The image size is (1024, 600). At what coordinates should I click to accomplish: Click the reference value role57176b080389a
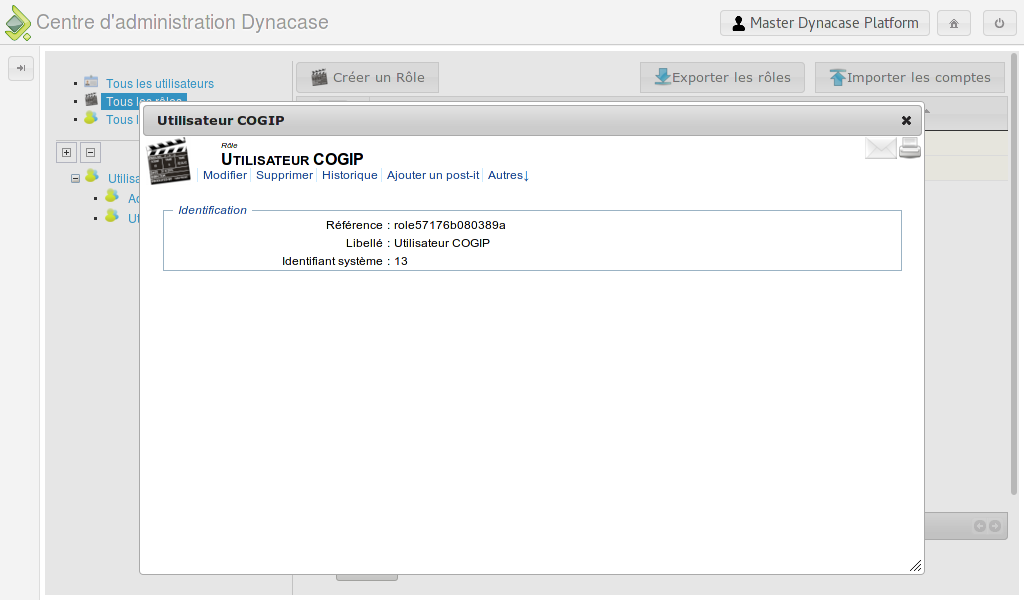click(449, 225)
